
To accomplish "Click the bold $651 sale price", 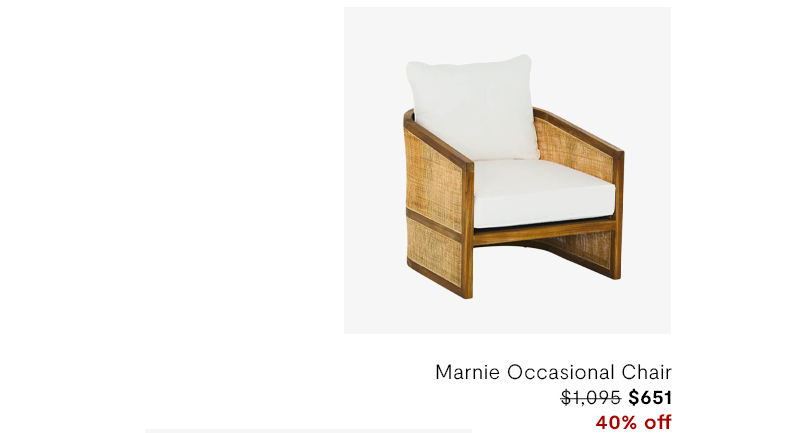I will [x=649, y=397].
